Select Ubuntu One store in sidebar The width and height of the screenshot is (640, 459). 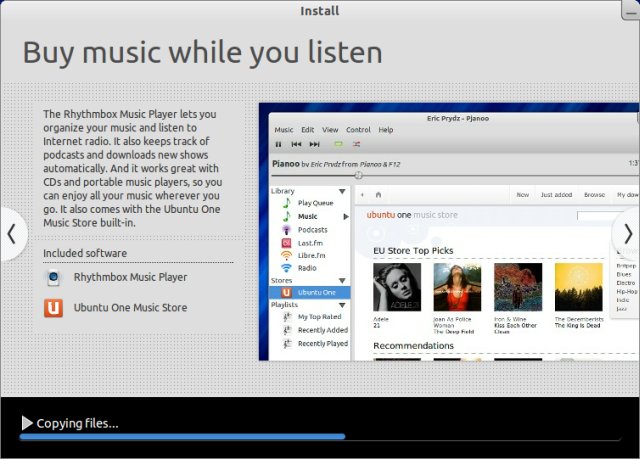click(309, 293)
